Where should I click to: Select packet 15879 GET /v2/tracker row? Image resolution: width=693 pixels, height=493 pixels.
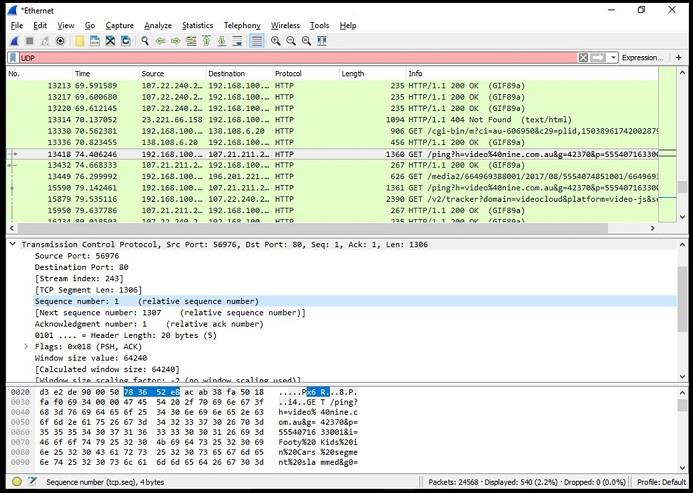(x=332, y=199)
